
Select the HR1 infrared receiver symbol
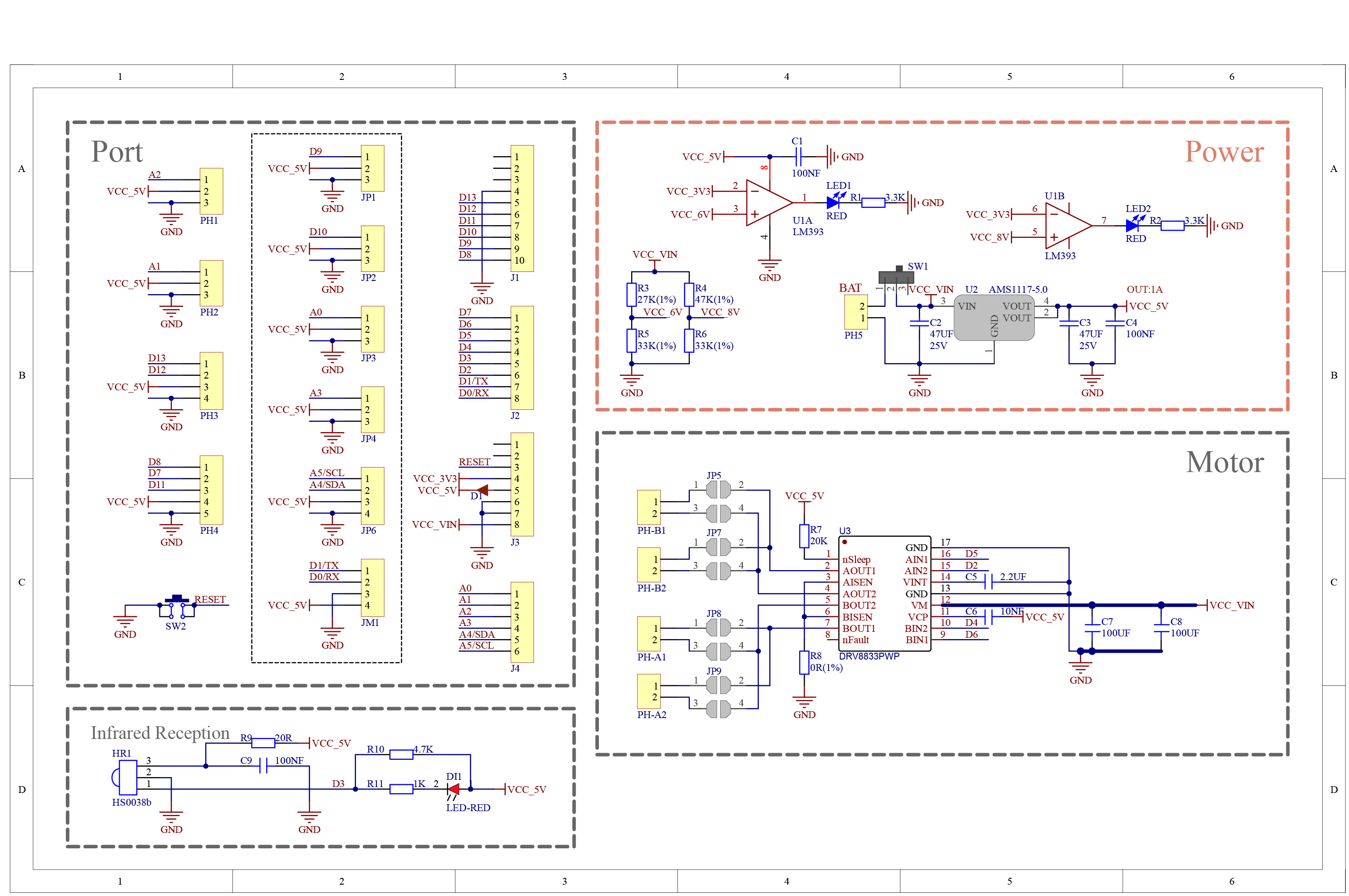(x=124, y=777)
